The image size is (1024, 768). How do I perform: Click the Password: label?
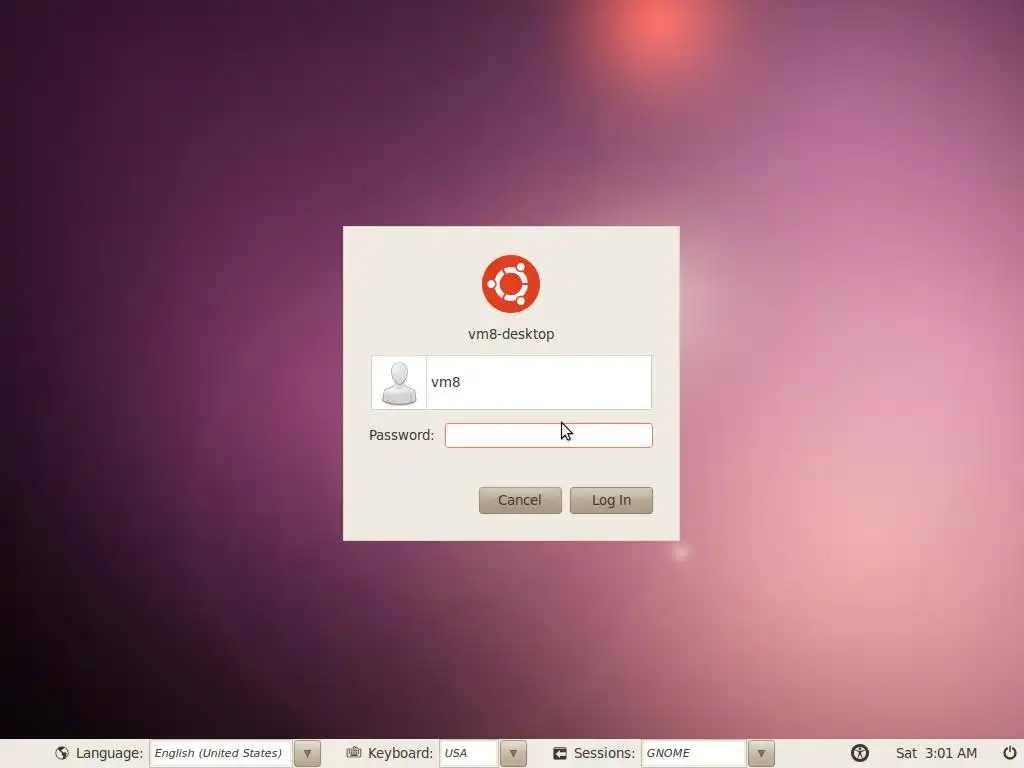coord(401,435)
